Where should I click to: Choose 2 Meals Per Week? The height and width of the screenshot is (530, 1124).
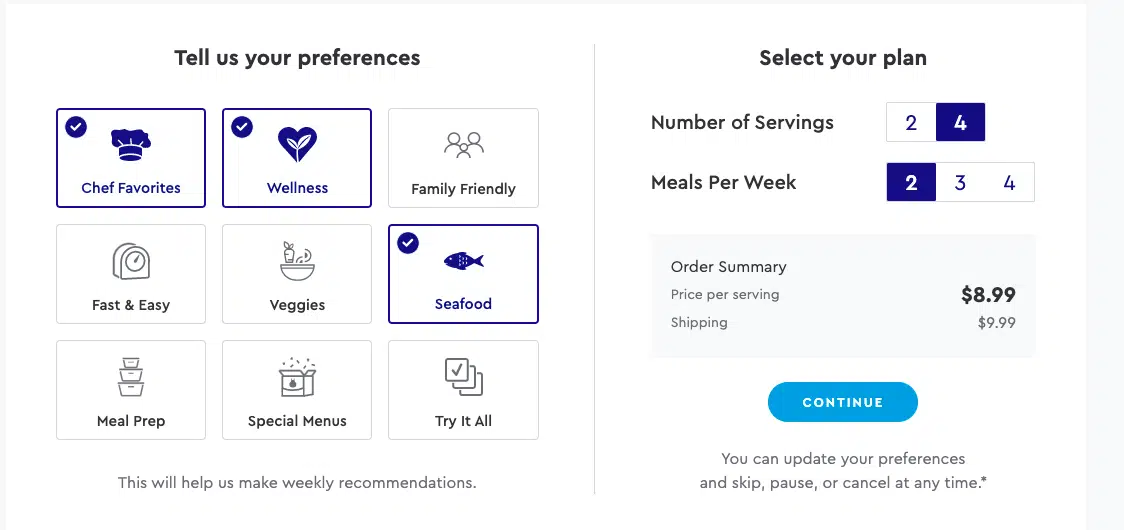(x=911, y=182)
